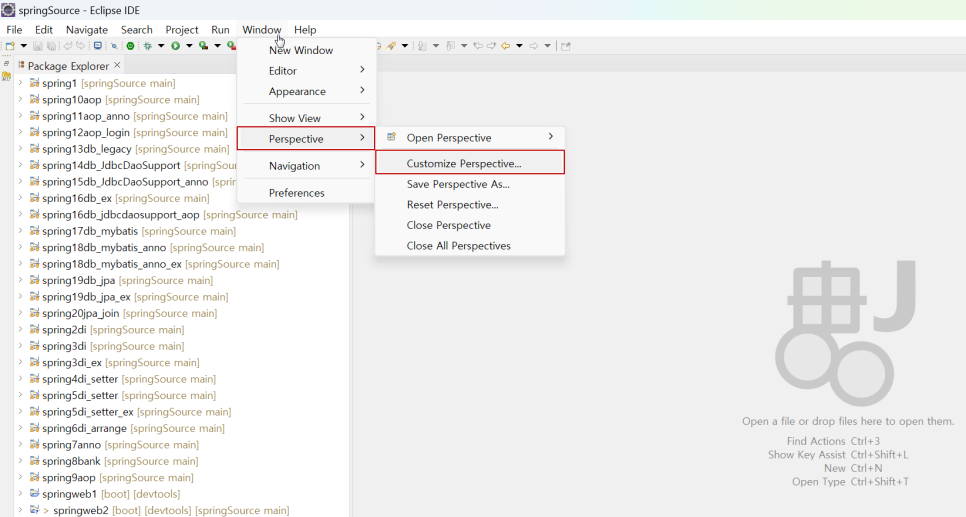Open the Project menu
The height and width of the screenshot is (517, 966).
click(182, 30)
